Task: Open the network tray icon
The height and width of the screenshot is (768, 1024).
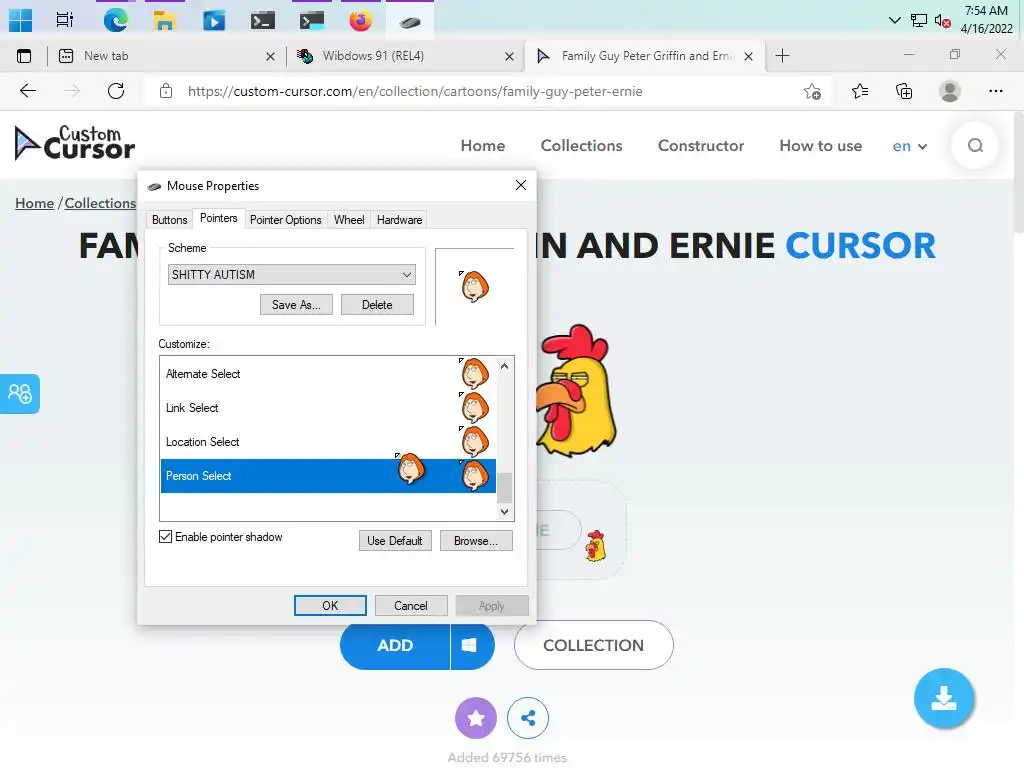Action: coord(918,20)
